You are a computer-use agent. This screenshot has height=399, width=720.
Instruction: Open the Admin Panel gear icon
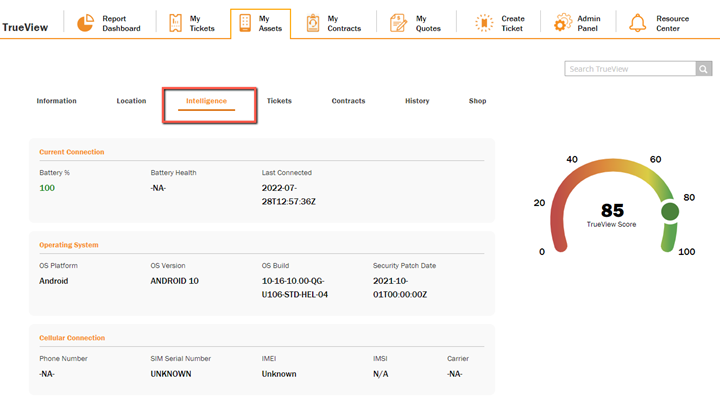562,23
